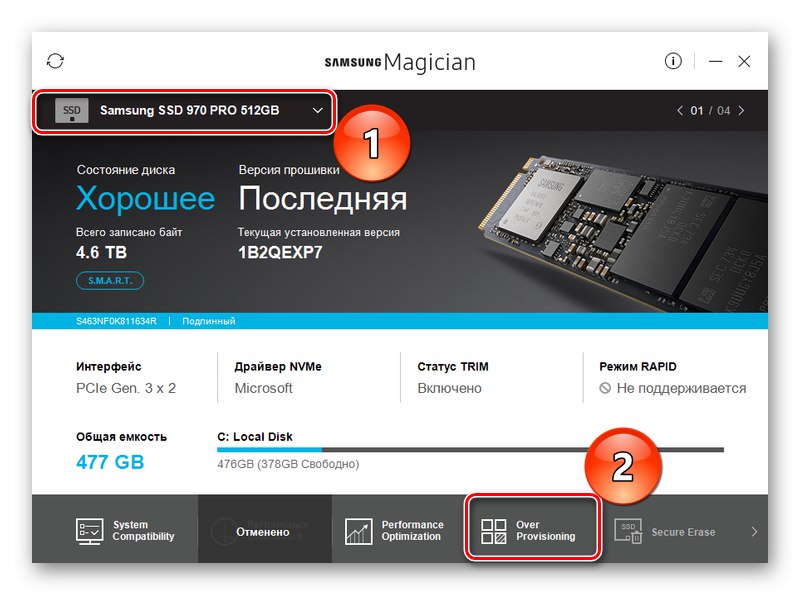Click the serial number S463NF0K811634R
Image resolution: width=800 pixels, height=595 pixels.
pos(116,321)
